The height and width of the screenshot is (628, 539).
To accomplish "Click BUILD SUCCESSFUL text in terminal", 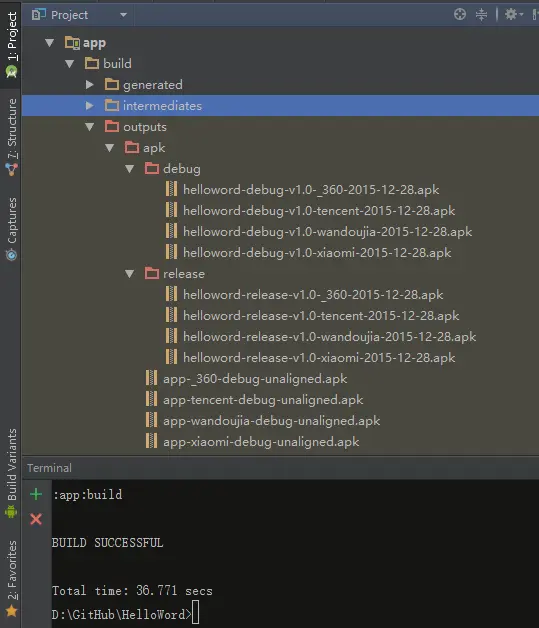I will point(107,543).
